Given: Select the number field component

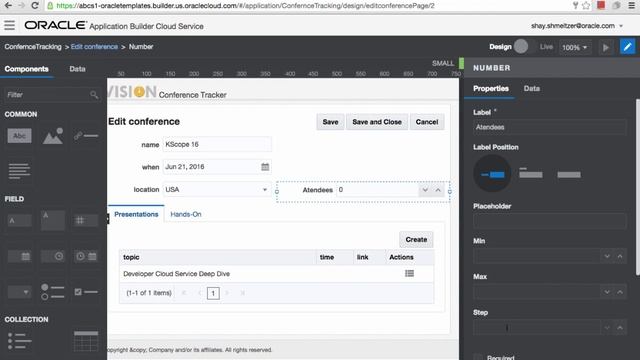Looking at the screenshot, I should 86,221.
